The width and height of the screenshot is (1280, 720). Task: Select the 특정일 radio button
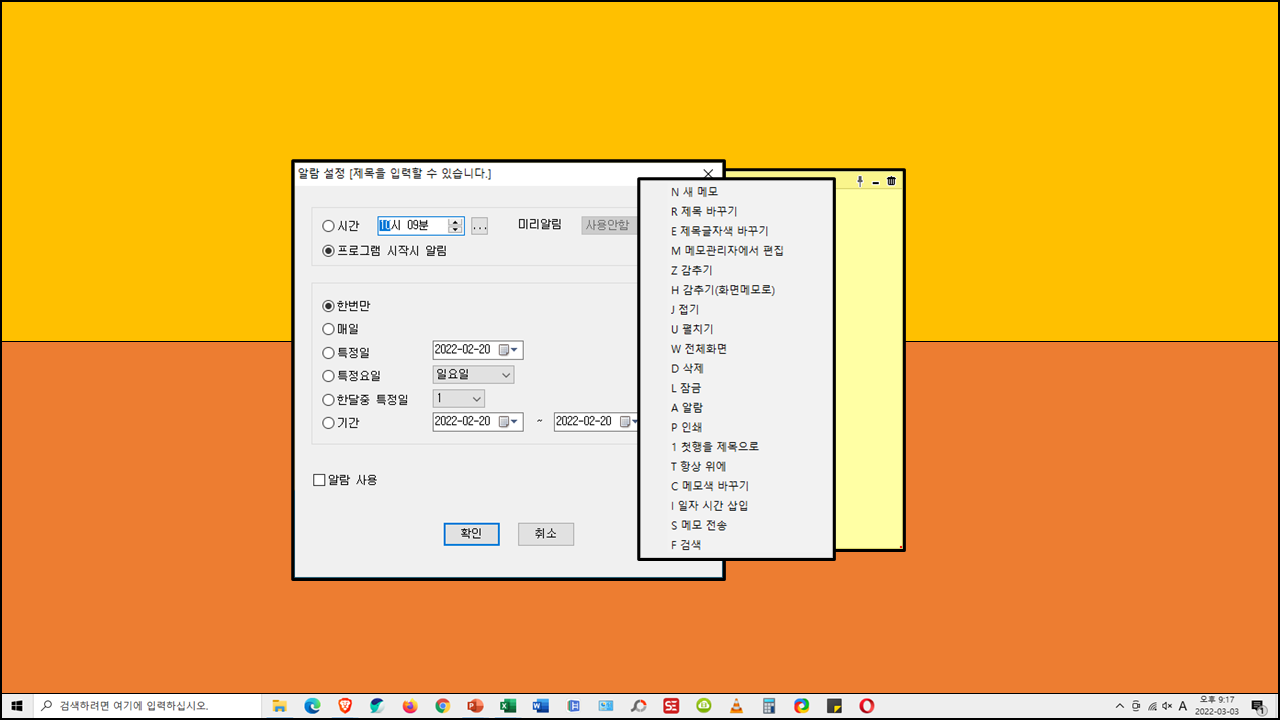346,352
